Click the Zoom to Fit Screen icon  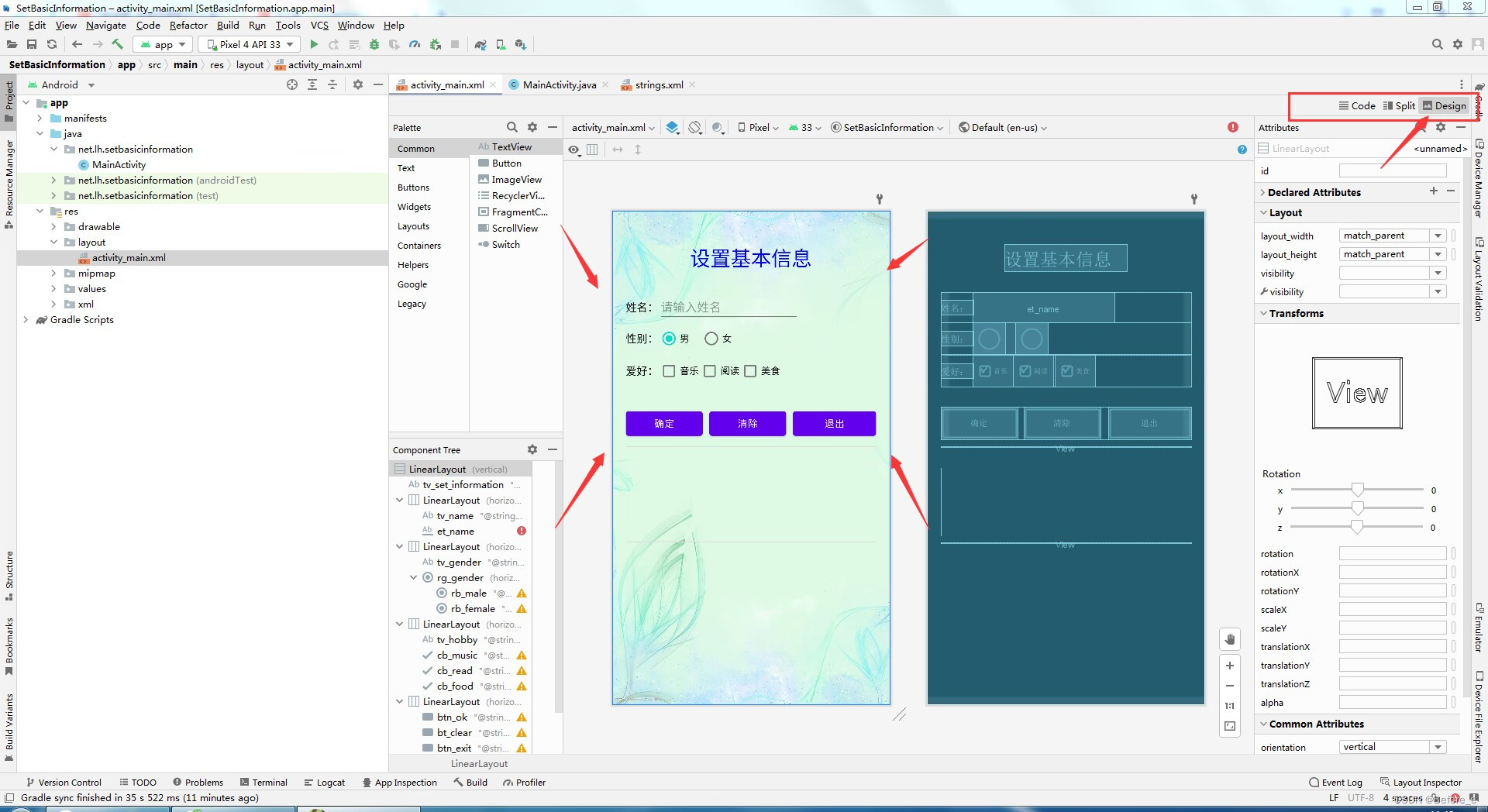pyautogui.click(x=1230, y=726)
